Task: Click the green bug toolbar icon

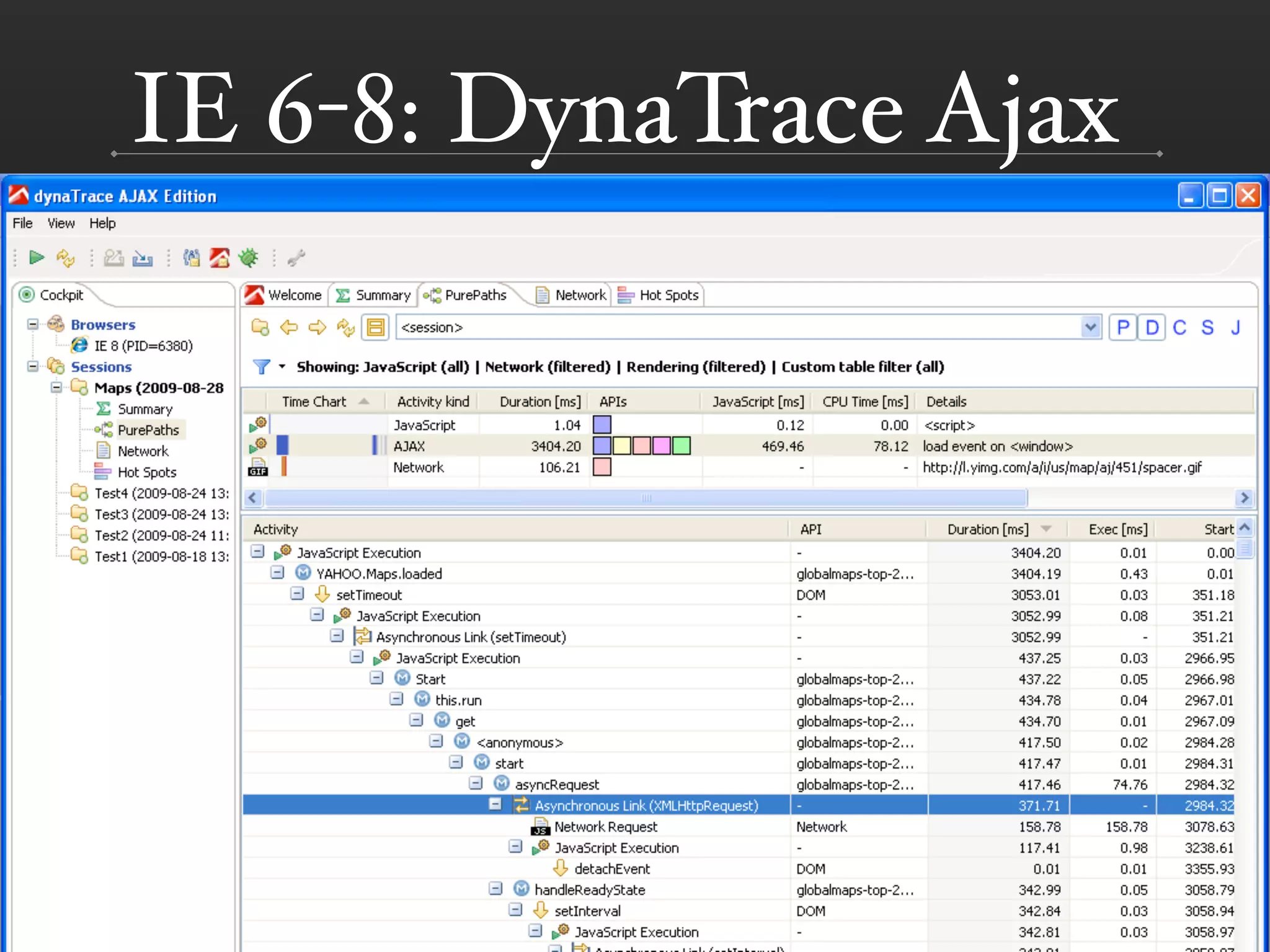Action: click(249, 257)
